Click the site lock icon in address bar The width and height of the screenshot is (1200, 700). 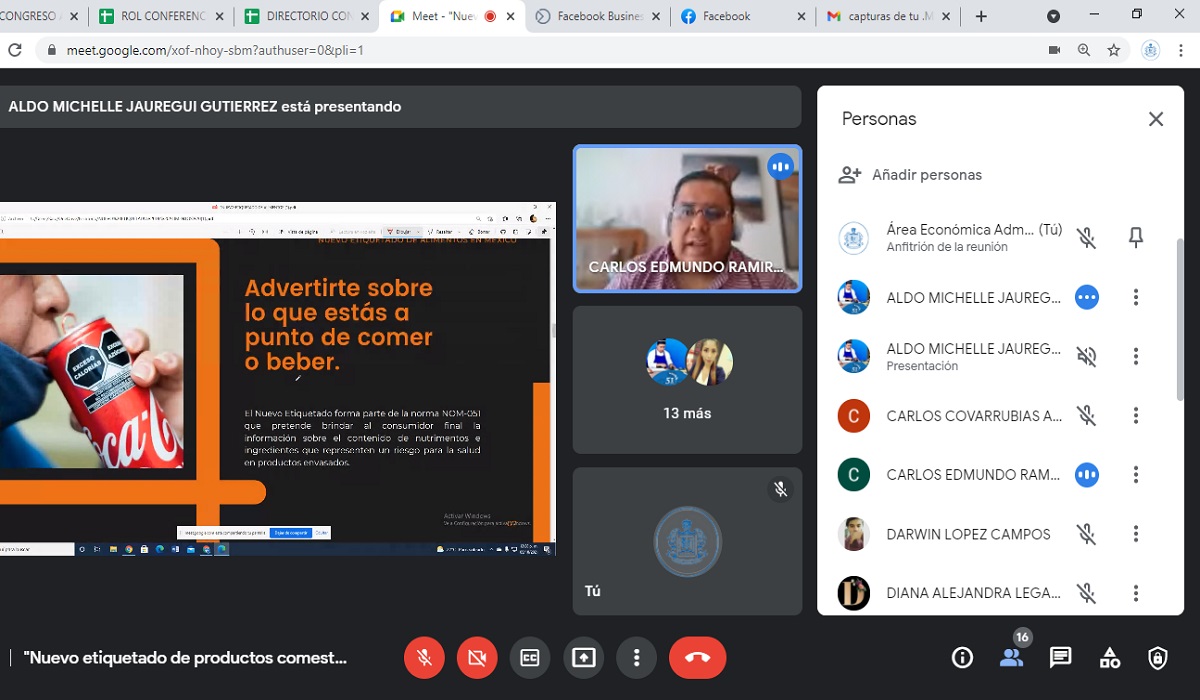(51, 50)
